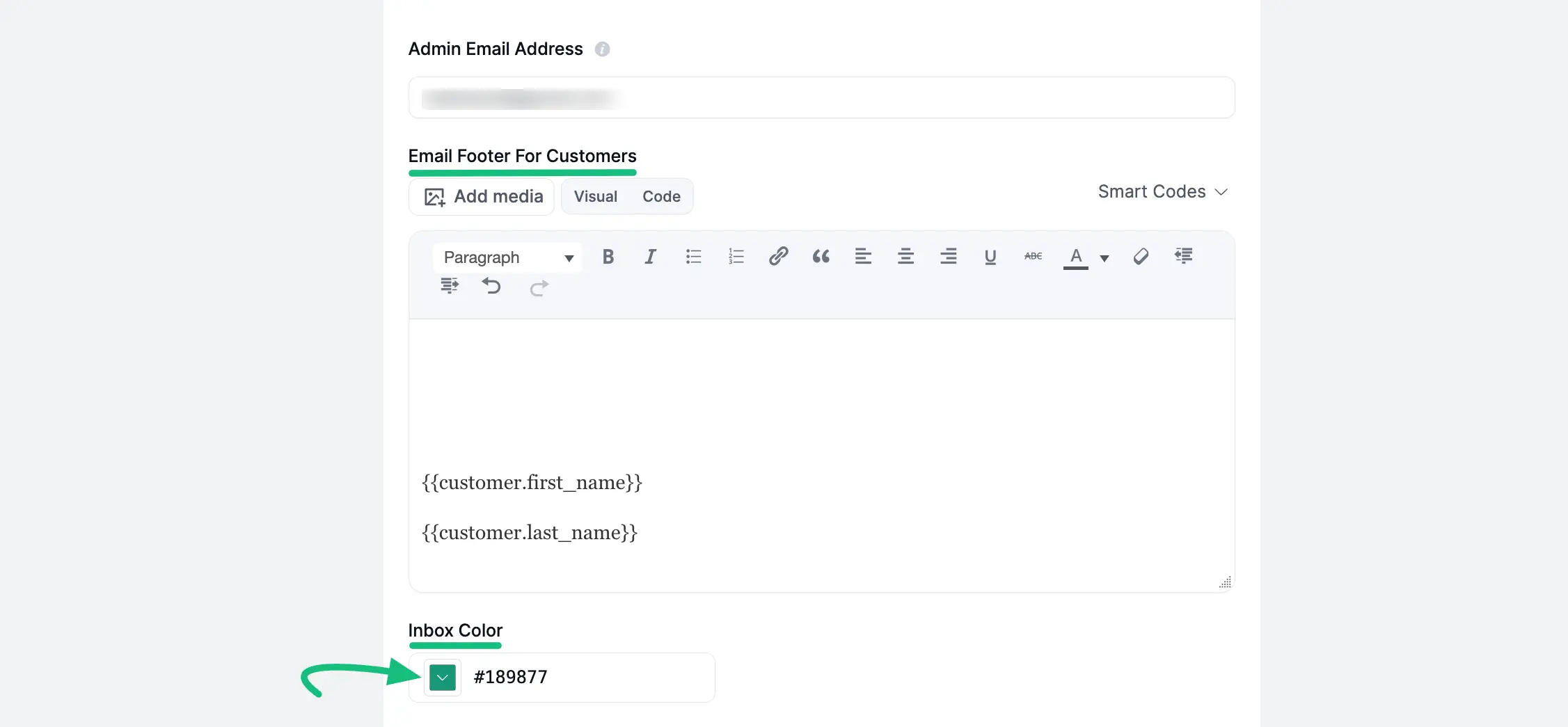Switch to the Visual tab

point(595,196)
